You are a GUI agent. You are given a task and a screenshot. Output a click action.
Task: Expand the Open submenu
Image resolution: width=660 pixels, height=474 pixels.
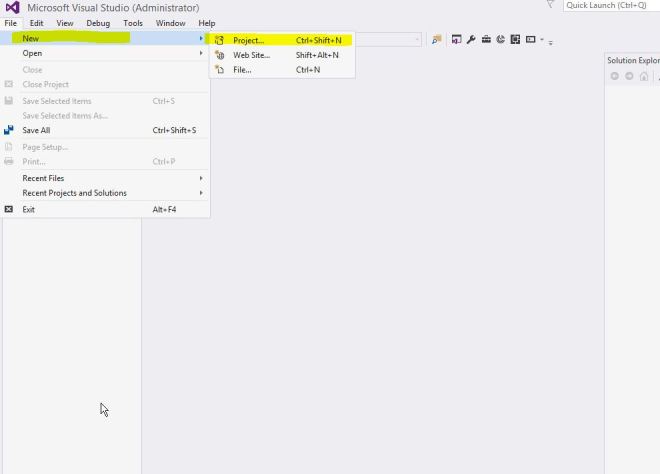coord(32,53)
